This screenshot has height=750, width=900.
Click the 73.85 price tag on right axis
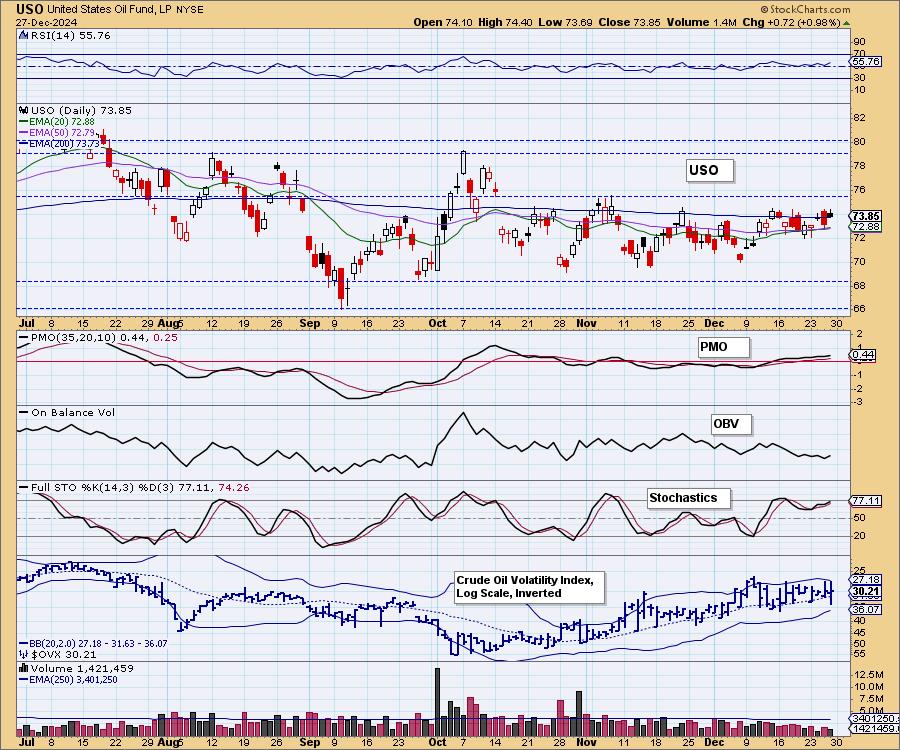[x=865, y=216]
